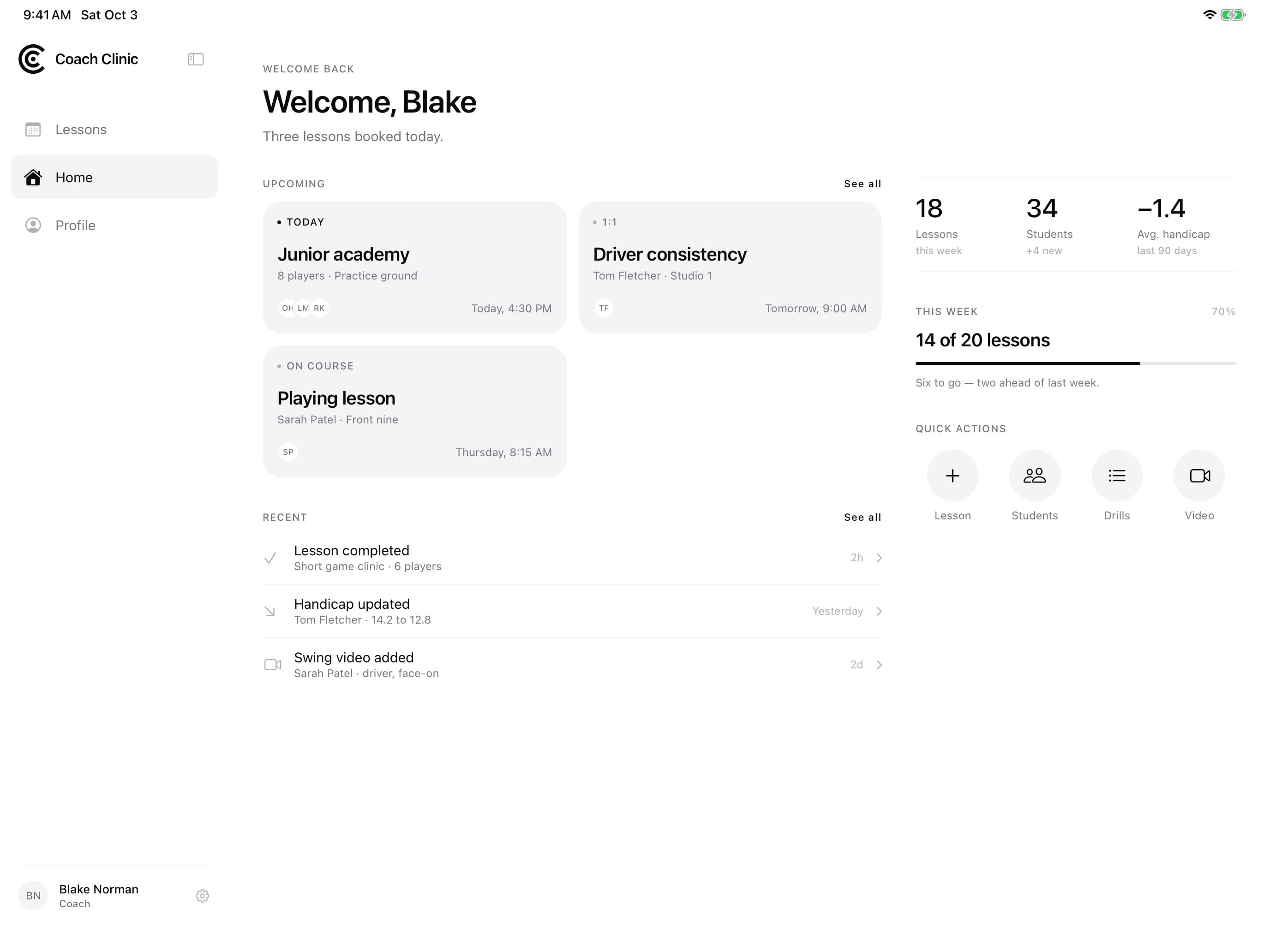Click the OH player avatar
1270x952 pixels.
(x=288, y=308)
